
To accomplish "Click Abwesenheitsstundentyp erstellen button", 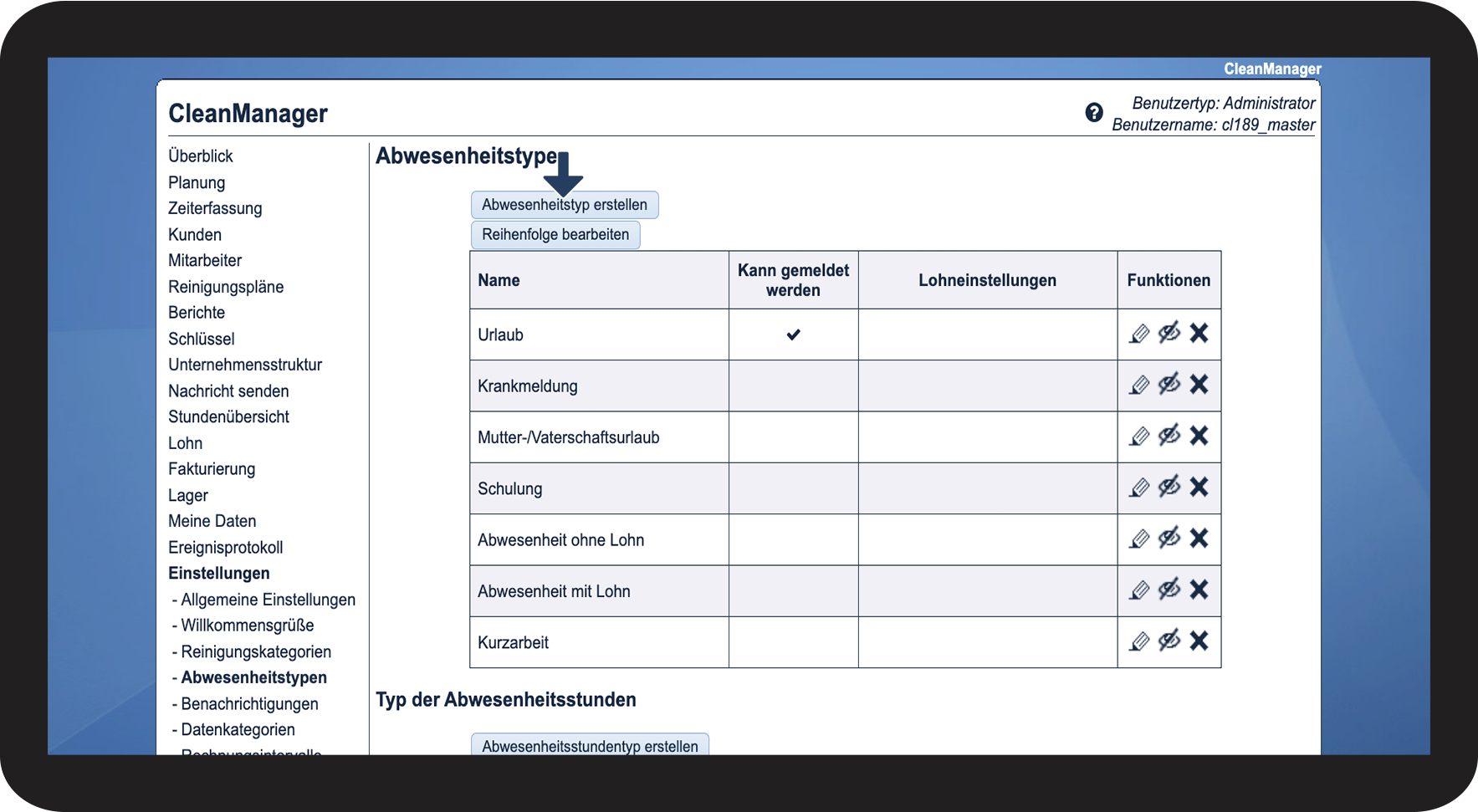I will pyautogui.click(x=590, y=744).
